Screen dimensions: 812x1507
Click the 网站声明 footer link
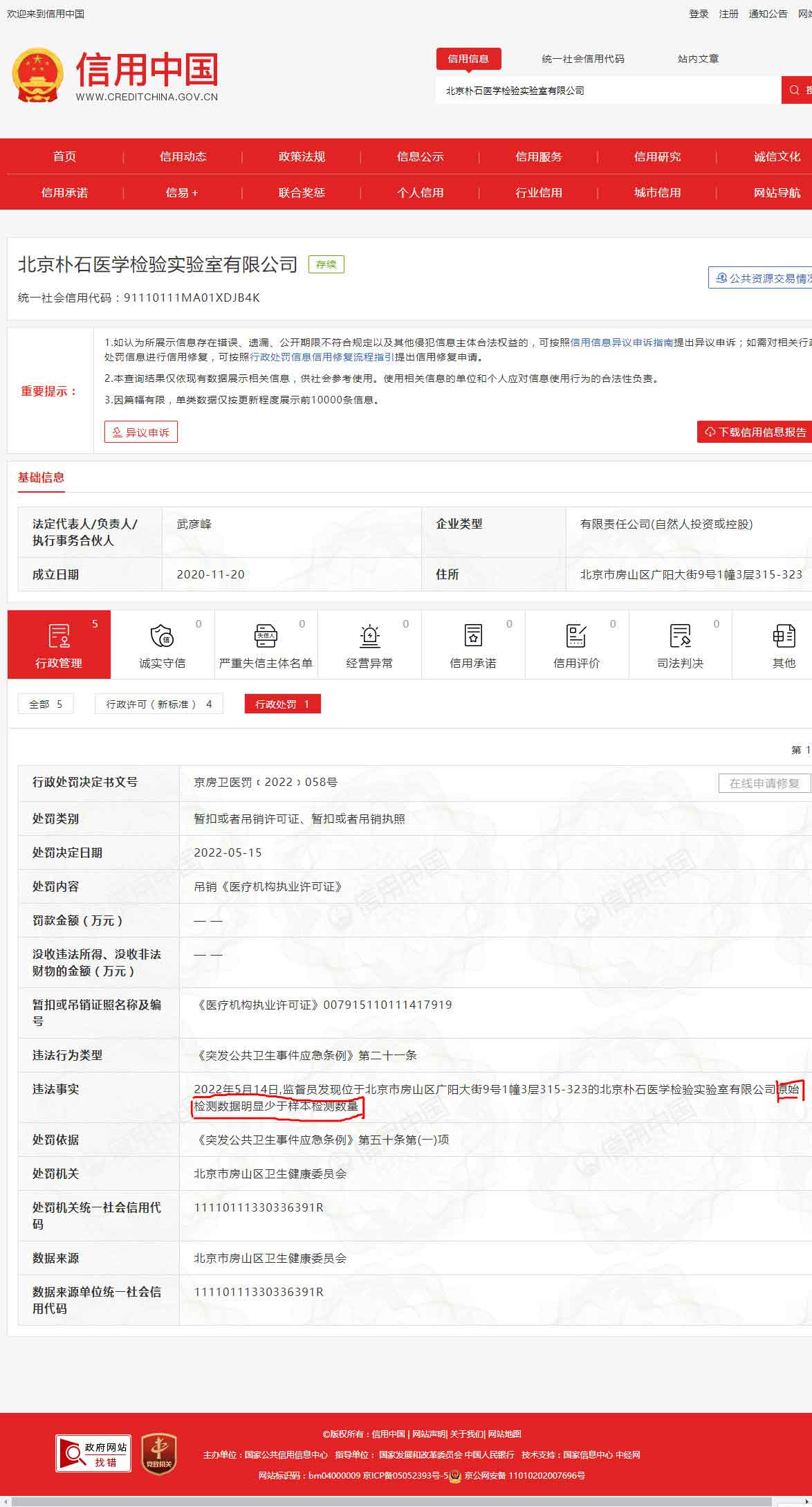pyautogui.click(x=429, y=1434)
